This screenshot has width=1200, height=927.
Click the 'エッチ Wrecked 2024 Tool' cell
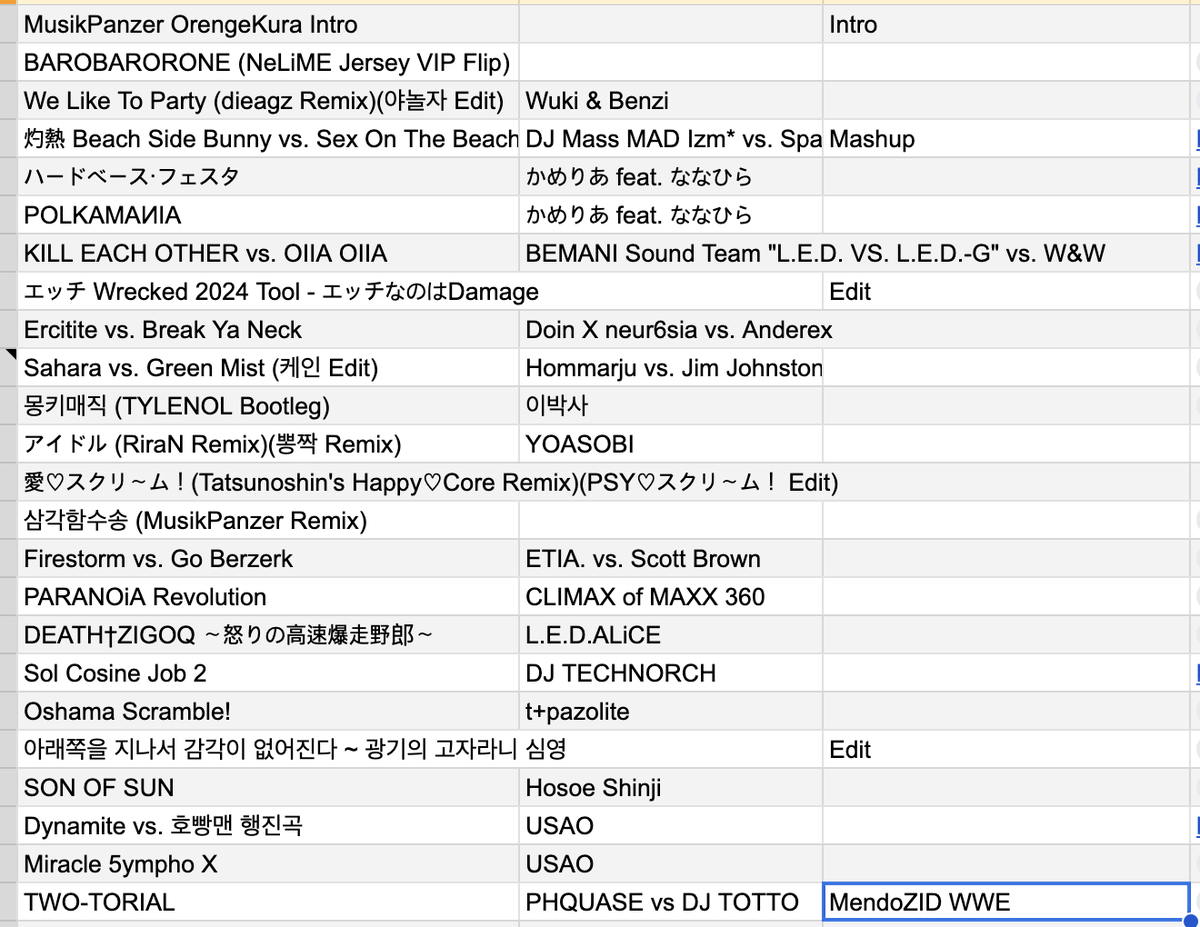[269, 292]
